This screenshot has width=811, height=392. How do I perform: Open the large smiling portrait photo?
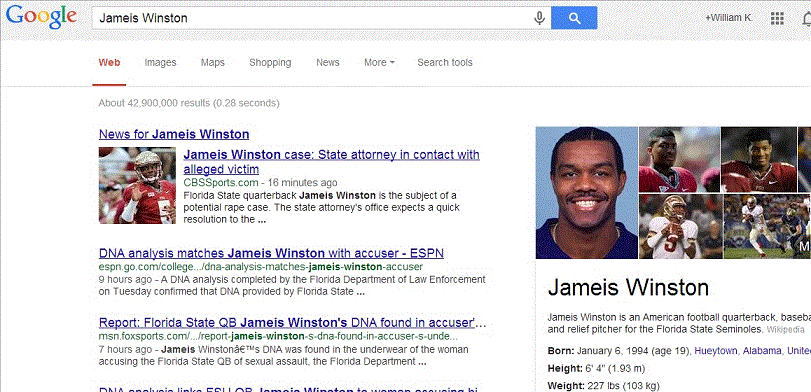tap(587, 192)
